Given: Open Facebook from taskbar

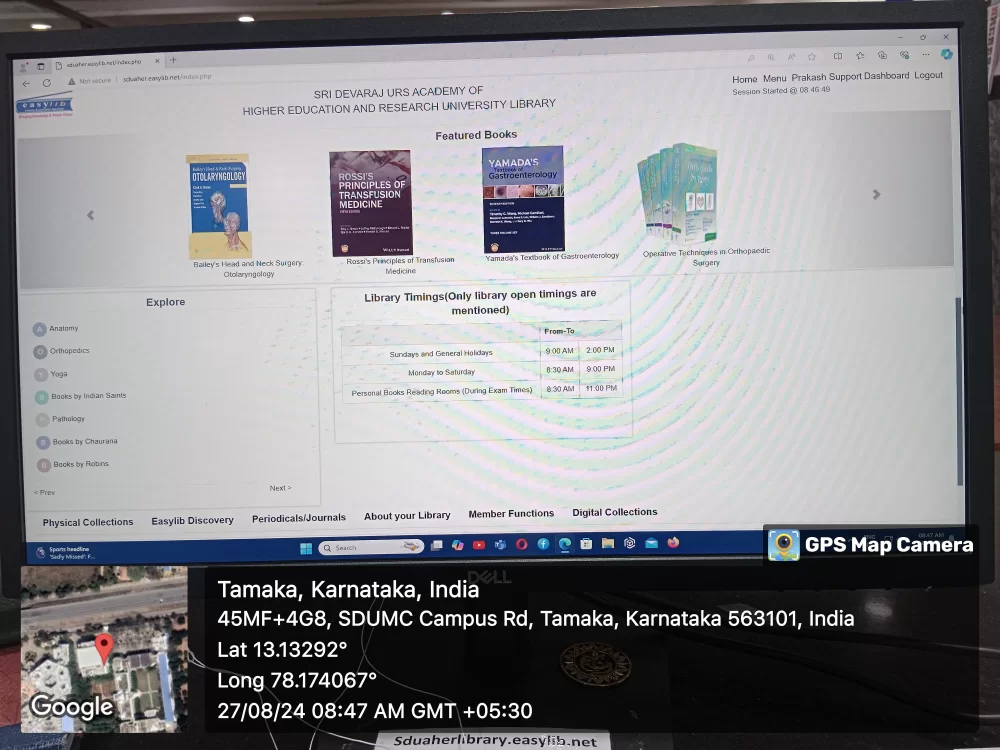Looking at the screenshot, I should pyautogui.click(x=543, y=544).
